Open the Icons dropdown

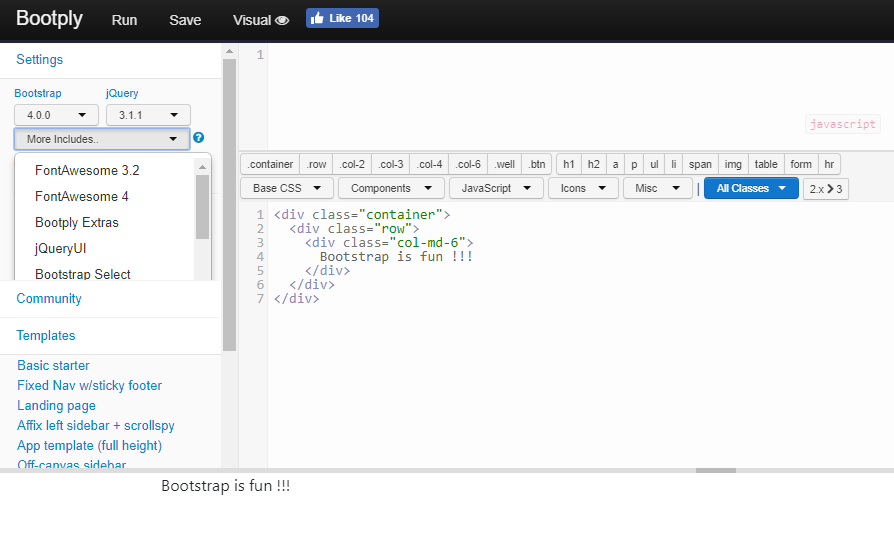(x=583, y=188)
